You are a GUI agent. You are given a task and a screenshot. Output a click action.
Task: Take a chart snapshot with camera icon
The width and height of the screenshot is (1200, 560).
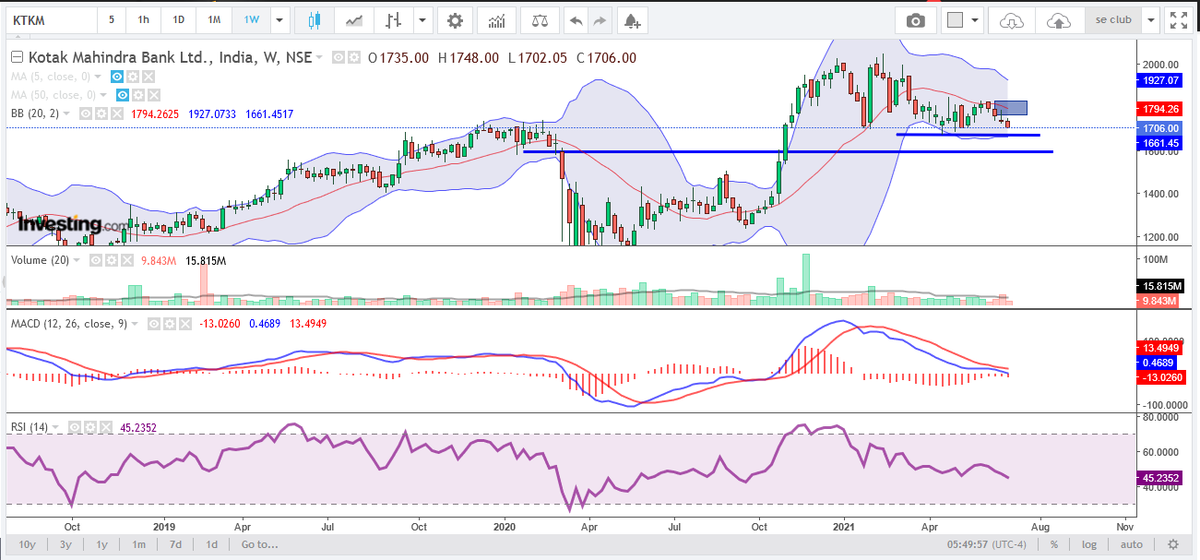pos(916,20)
